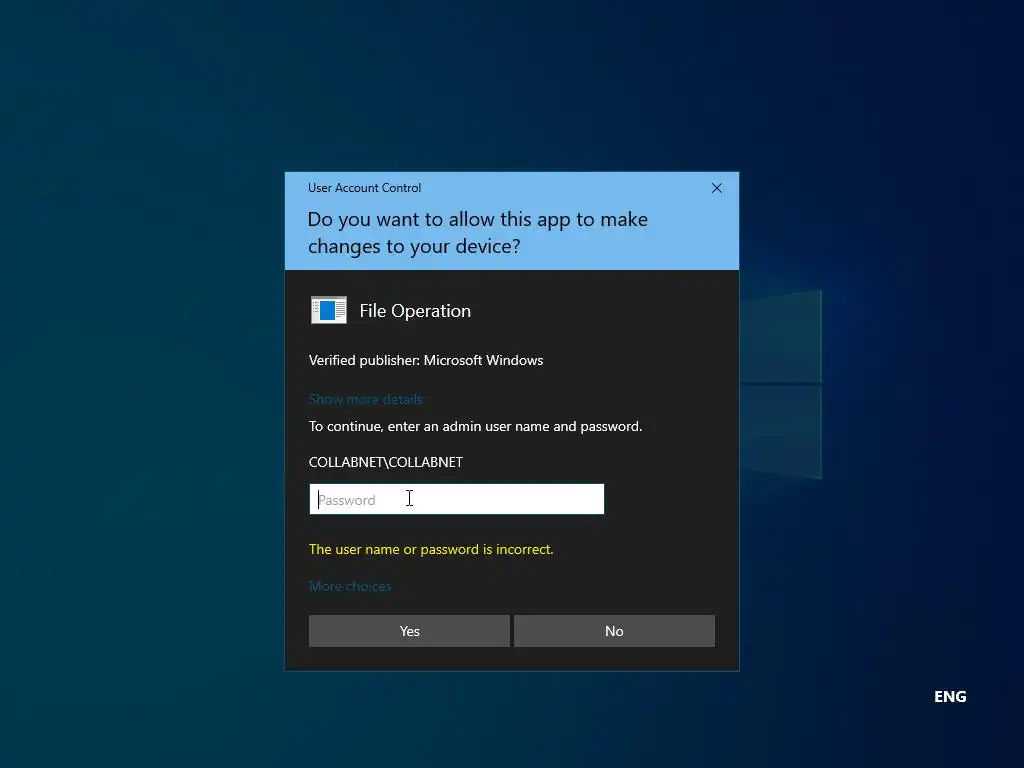Viewport: 1024px width, 768px height.
Task: Open the Show more details link
Action: coord(366,399)
